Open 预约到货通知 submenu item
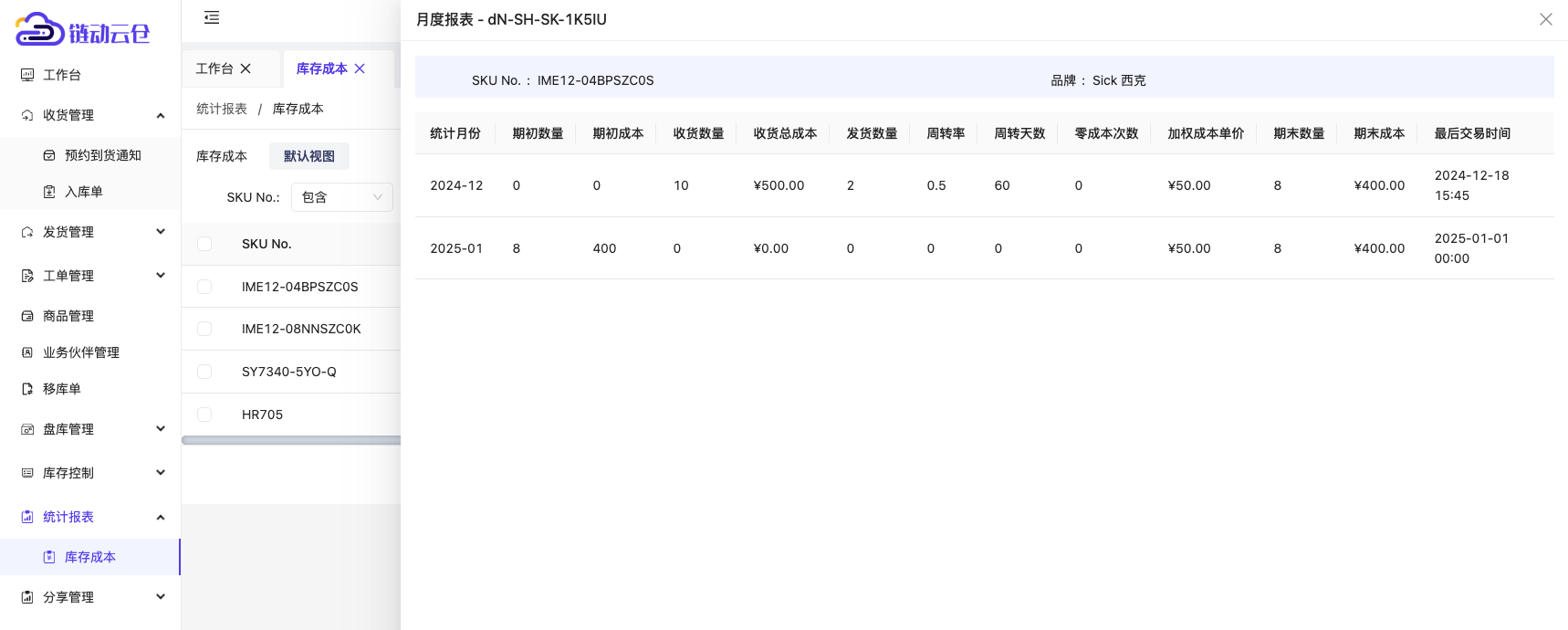Screen dimensions: 1568x630 pos(90,155)
